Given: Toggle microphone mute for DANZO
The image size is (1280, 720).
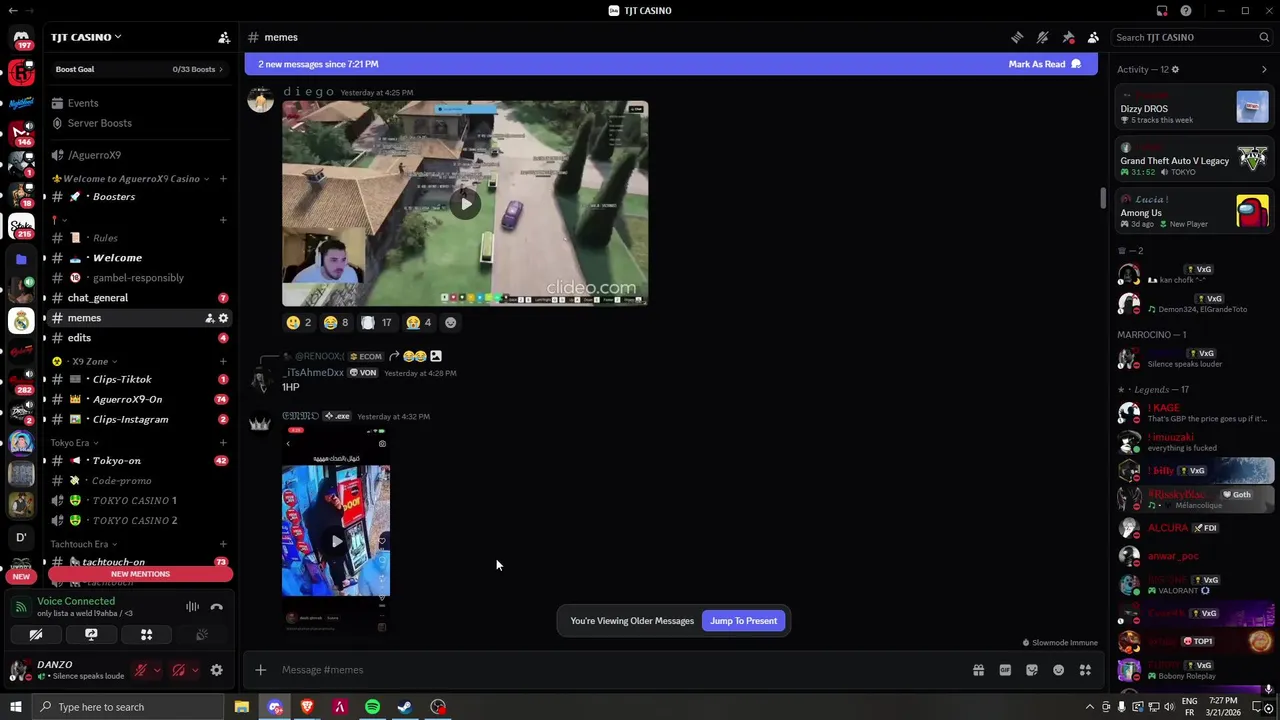Looking at the screenshot, I should [141, 670].
